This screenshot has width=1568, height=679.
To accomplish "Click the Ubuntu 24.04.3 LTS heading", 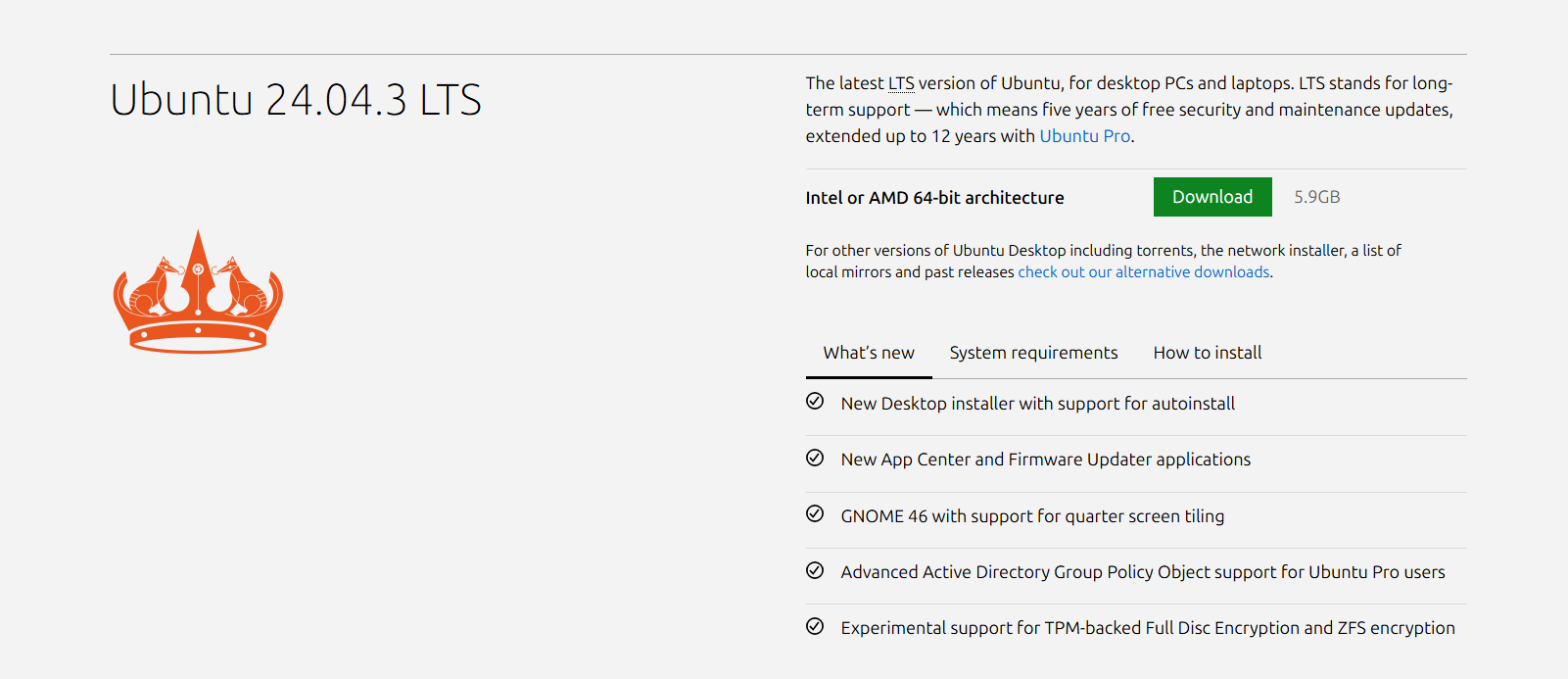I will [296, 100].
